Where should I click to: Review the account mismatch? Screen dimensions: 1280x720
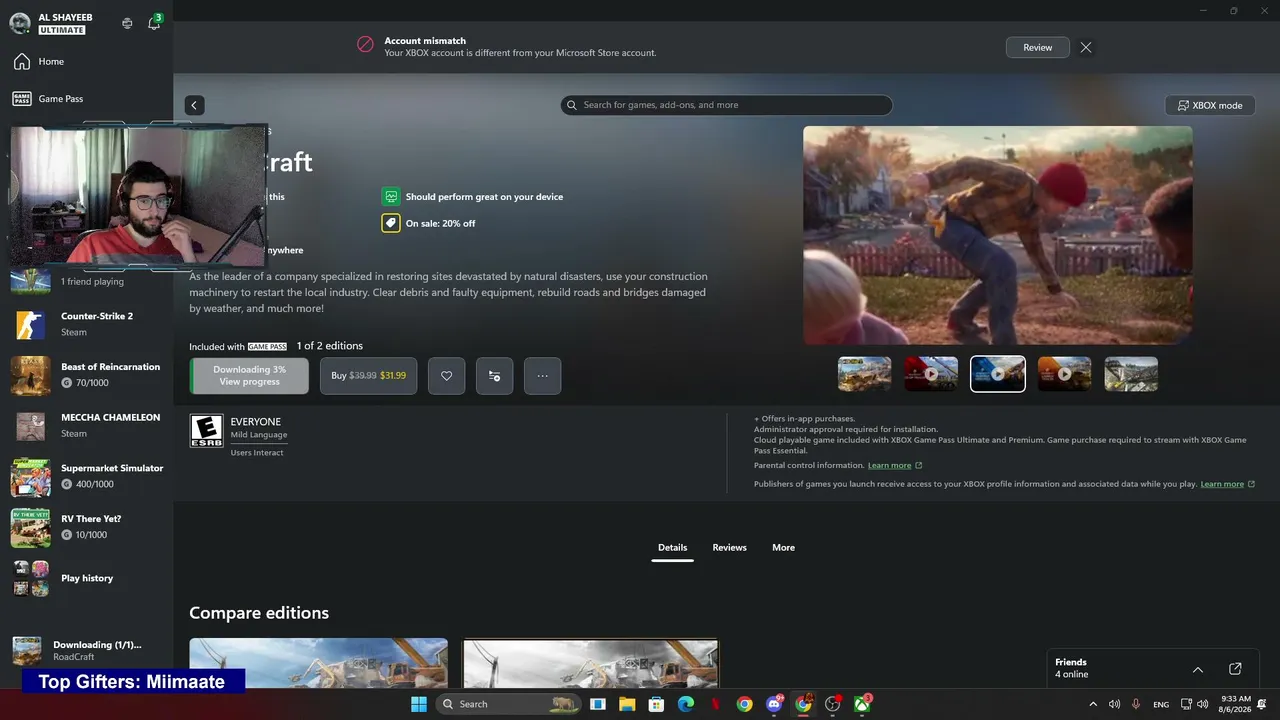coord(1038,47)
